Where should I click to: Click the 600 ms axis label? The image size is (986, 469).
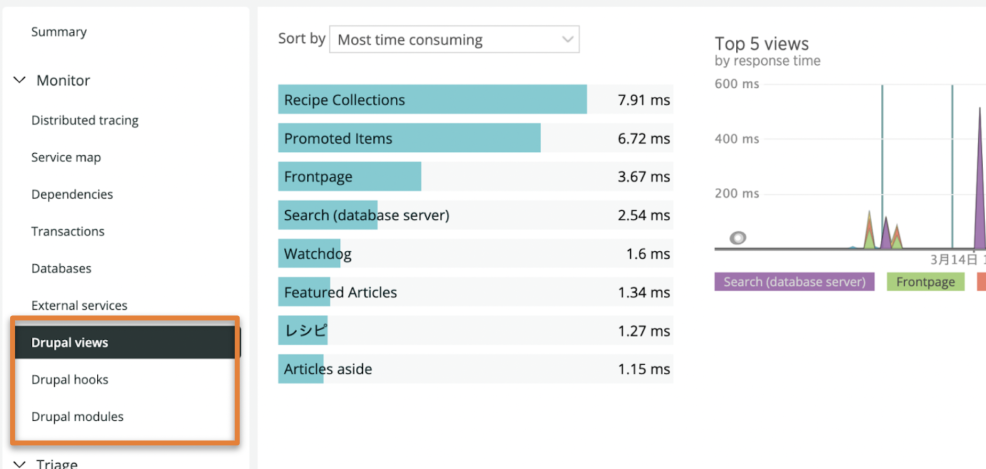(x=737, y=84)
